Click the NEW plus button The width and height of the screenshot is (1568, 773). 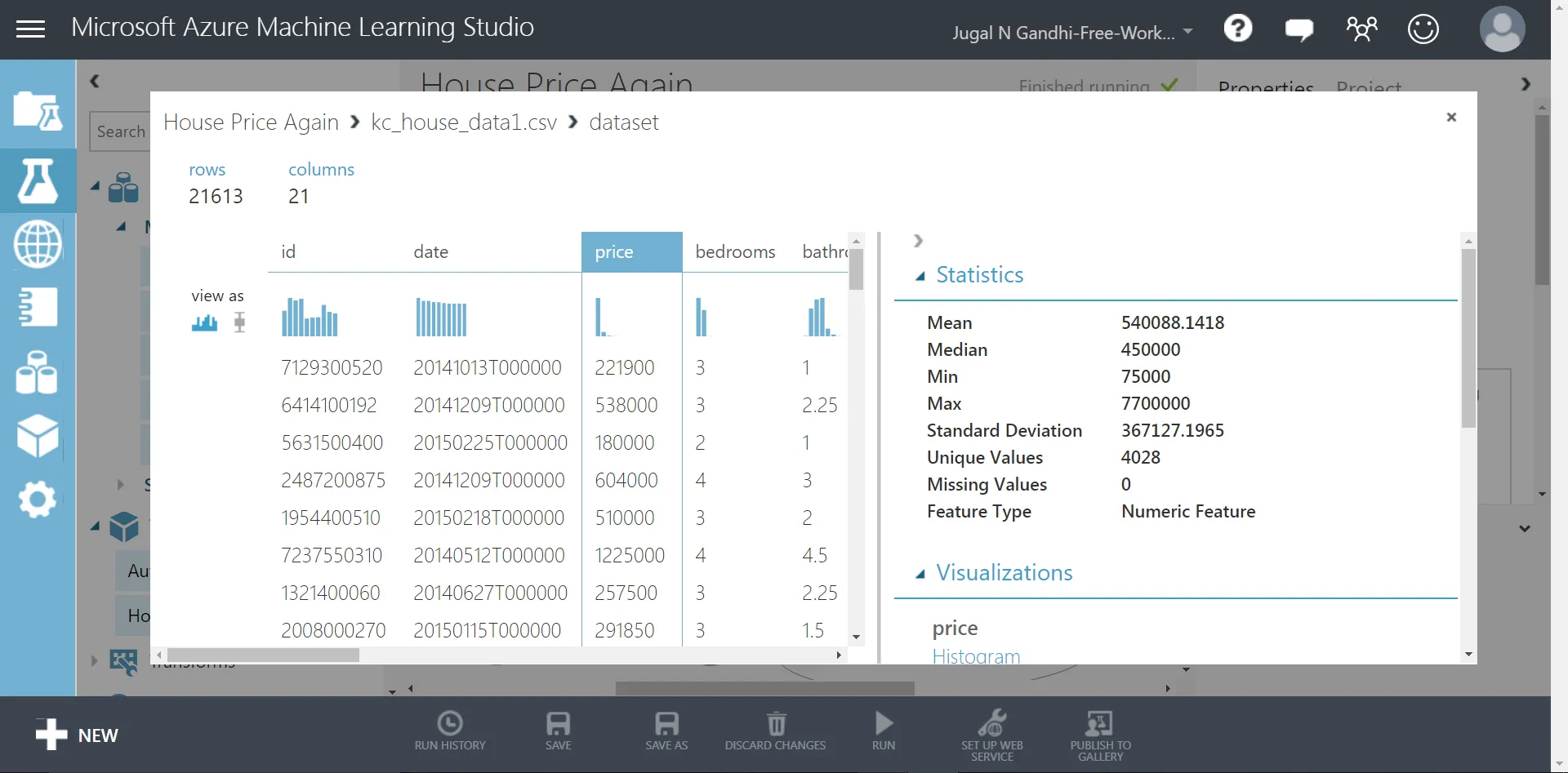click(x=77, y=735)
